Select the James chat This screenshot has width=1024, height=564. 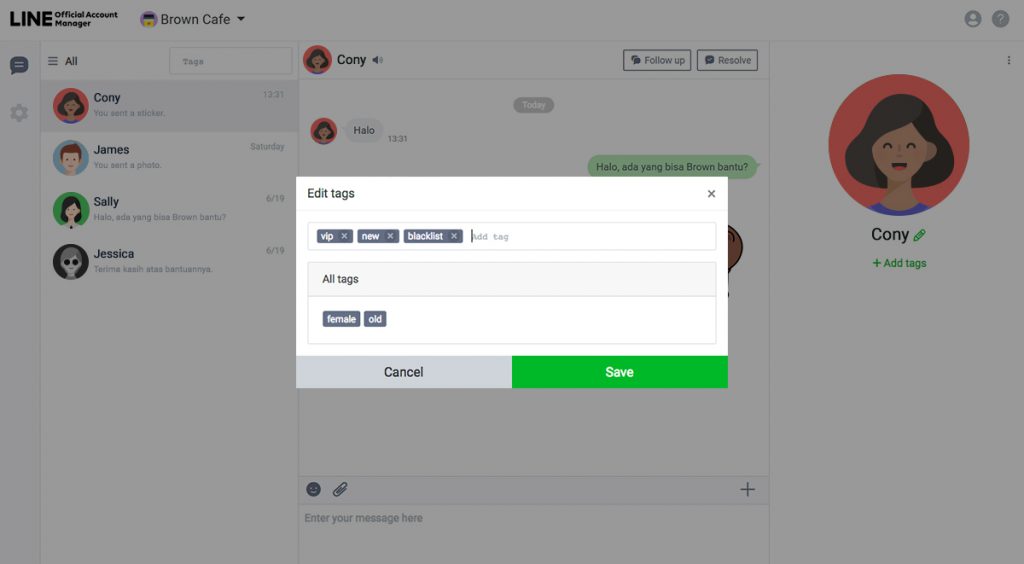click(170, 157)
